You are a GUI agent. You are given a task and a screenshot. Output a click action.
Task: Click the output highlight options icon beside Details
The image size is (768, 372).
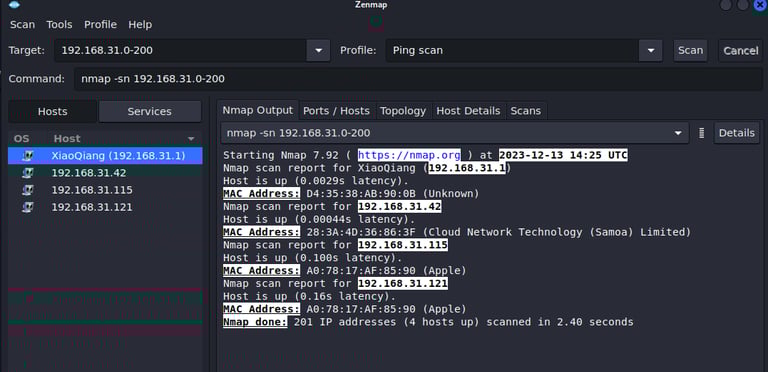[701, 133]
